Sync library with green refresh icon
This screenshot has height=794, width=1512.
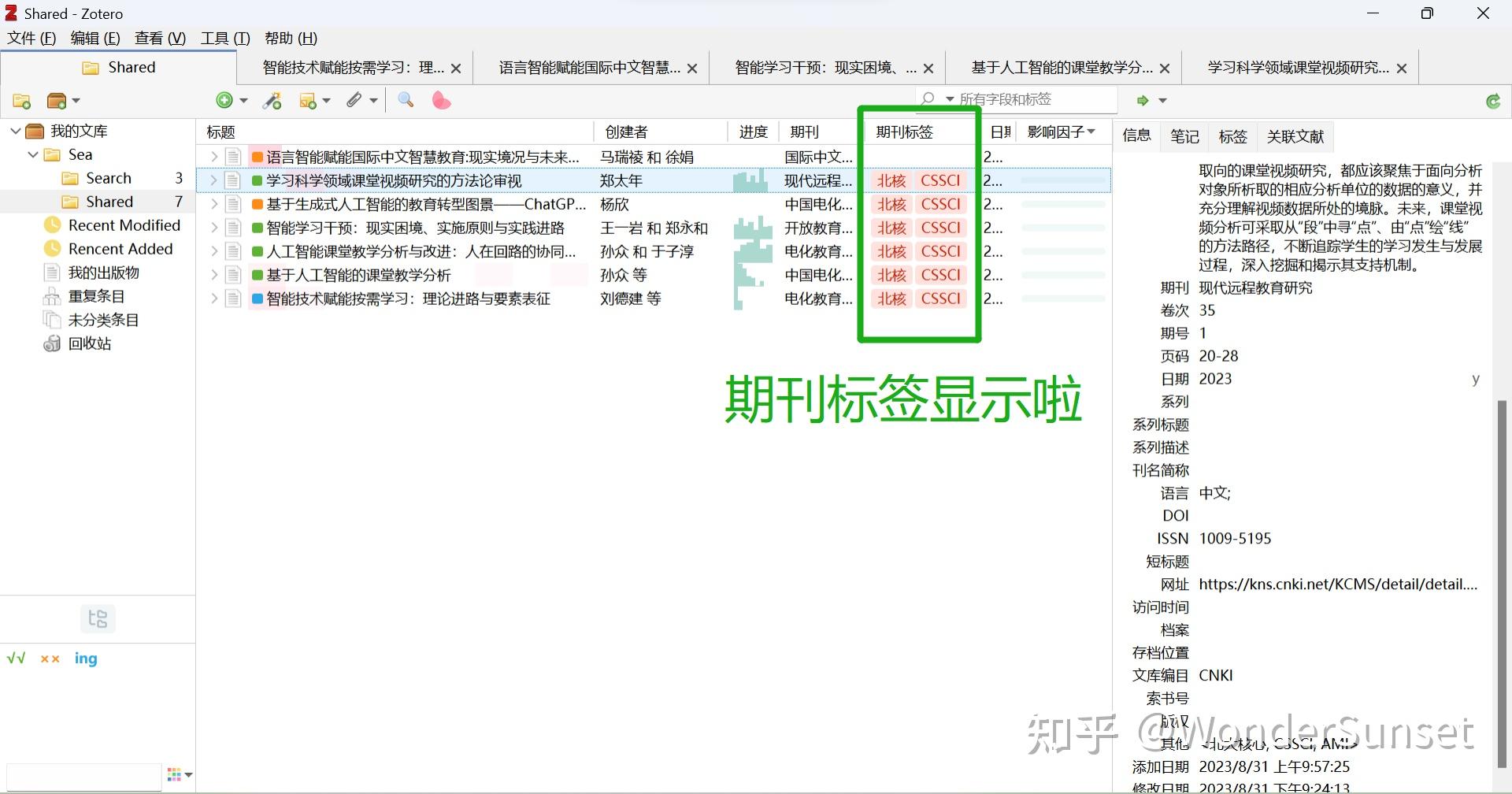coord(1492,101)
